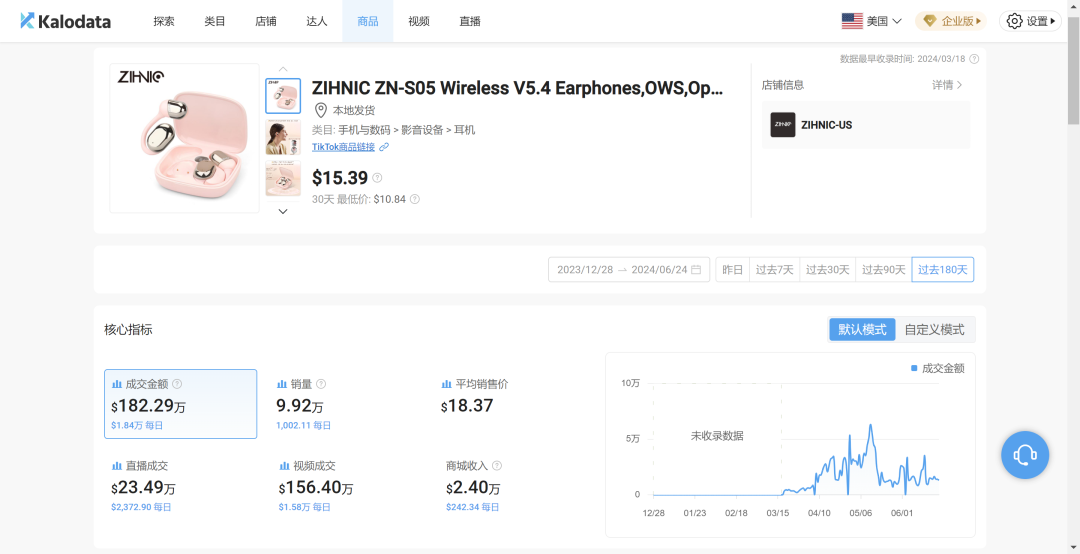This screenshot has width=1080, height=554.
Task: Click help icon beside 销量 label
Action: pos(321,384)
